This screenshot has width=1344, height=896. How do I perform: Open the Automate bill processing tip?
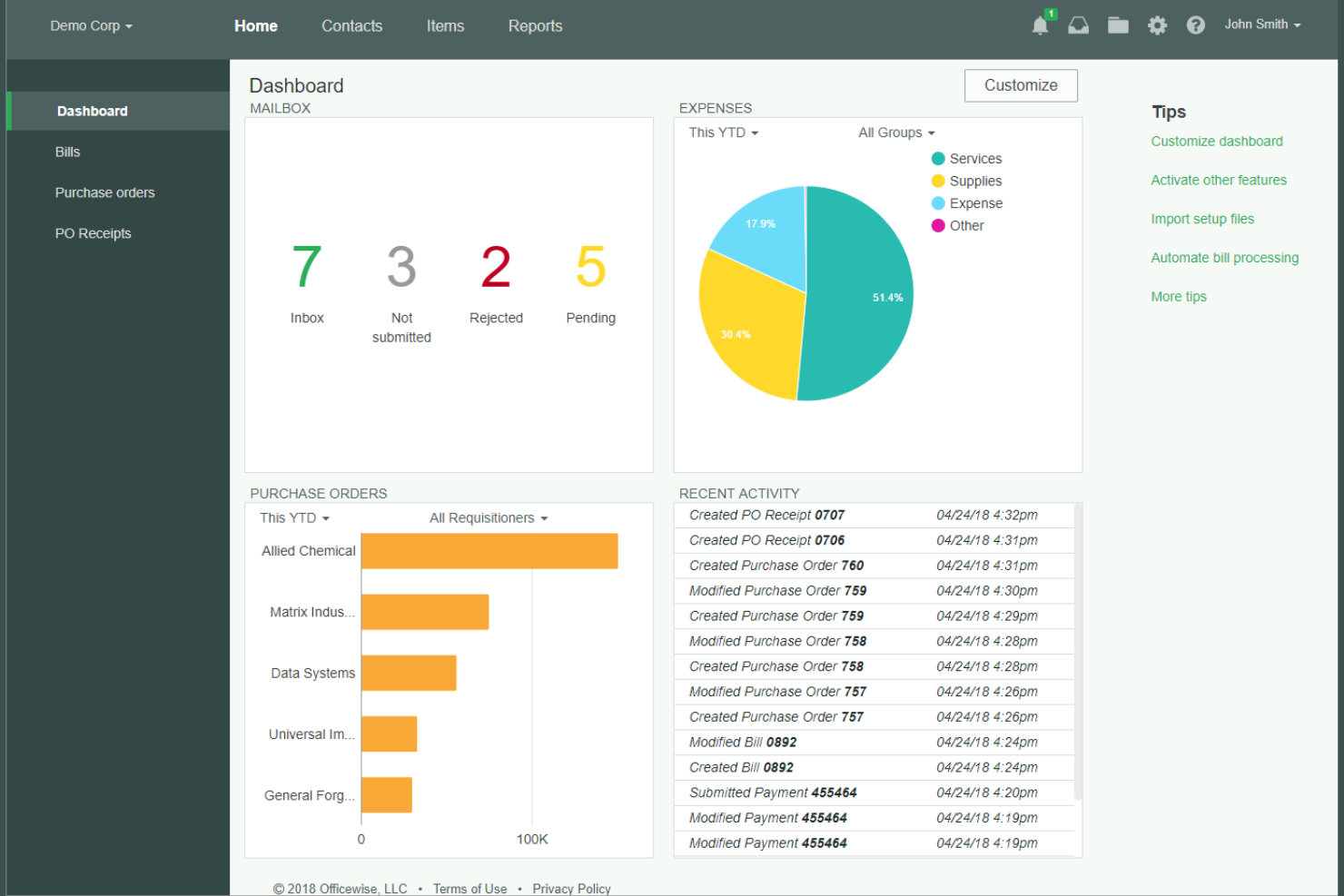pyautogui.click(x=1224, y=258)
